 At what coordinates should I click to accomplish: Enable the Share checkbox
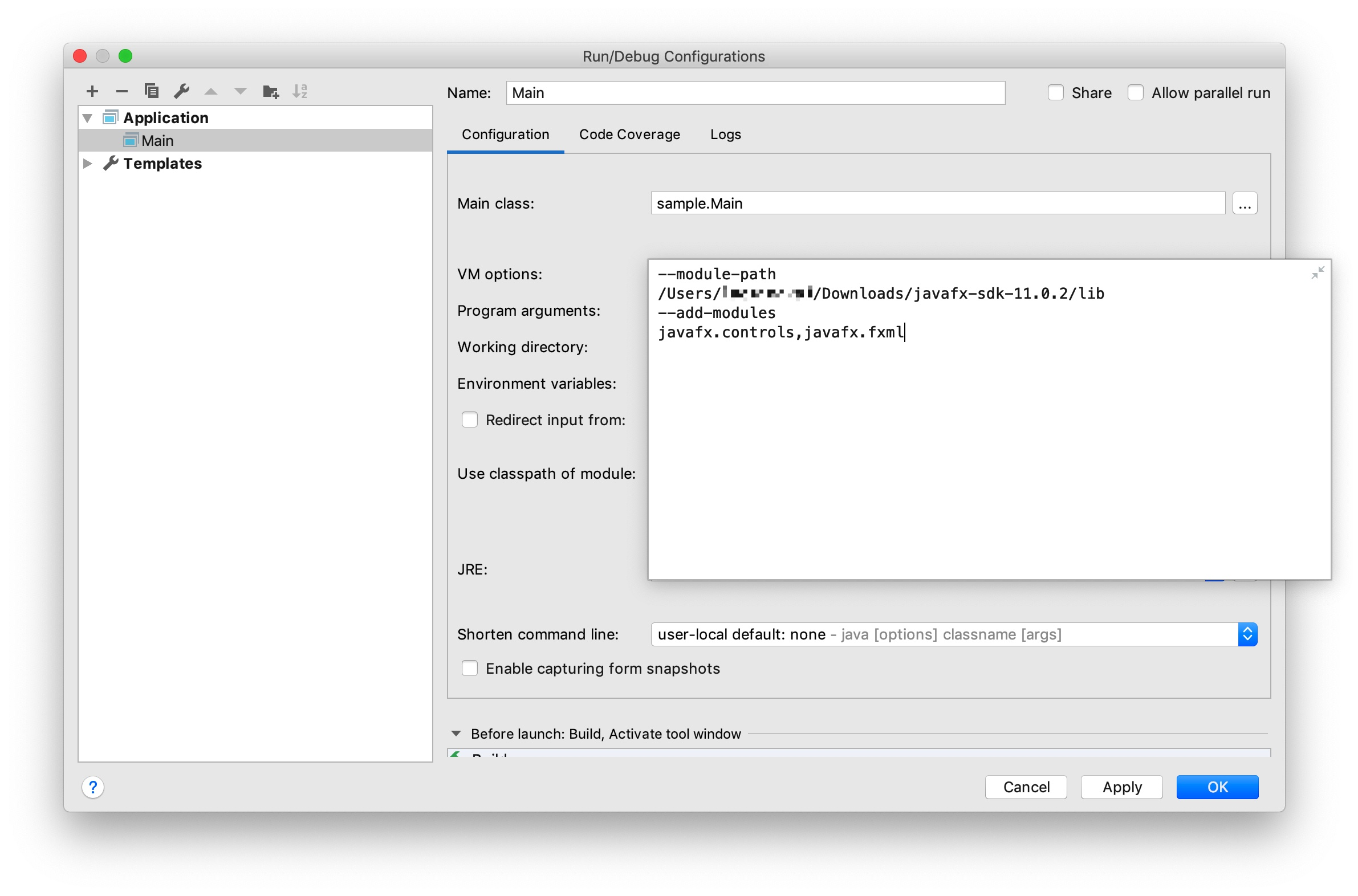[x=1055, y=92]
